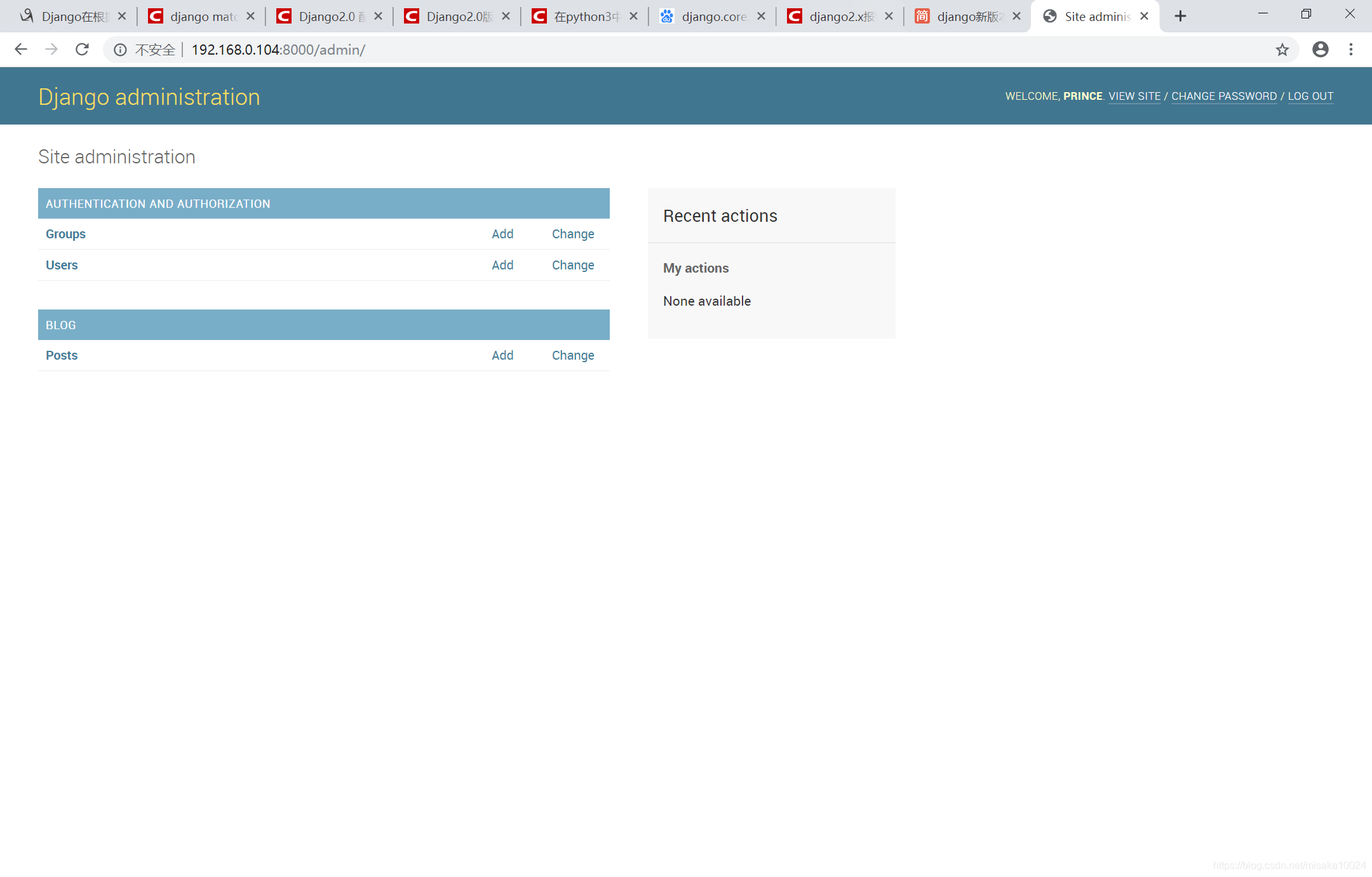Open Chrome three-dot menu
The image size is (1372, 877).
click(1351, 50)
